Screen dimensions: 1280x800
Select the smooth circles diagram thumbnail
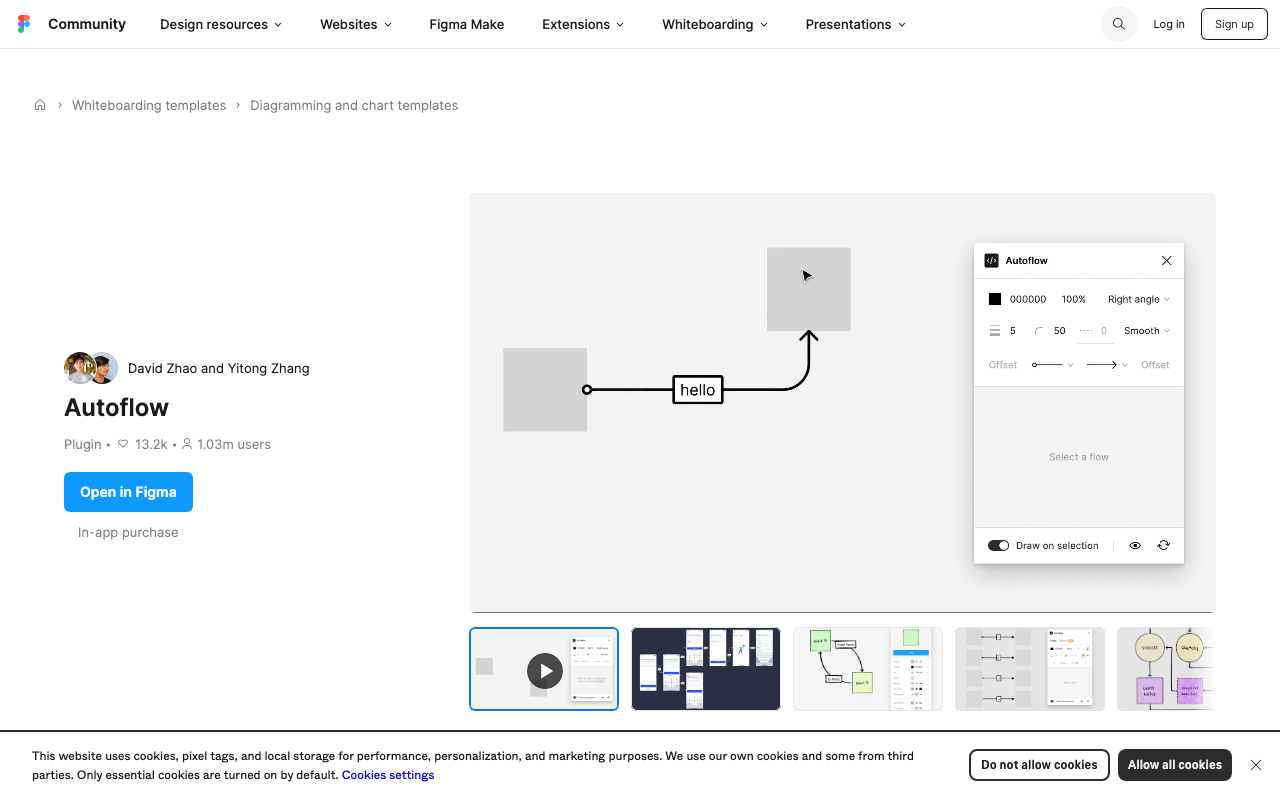(1167, 669)
